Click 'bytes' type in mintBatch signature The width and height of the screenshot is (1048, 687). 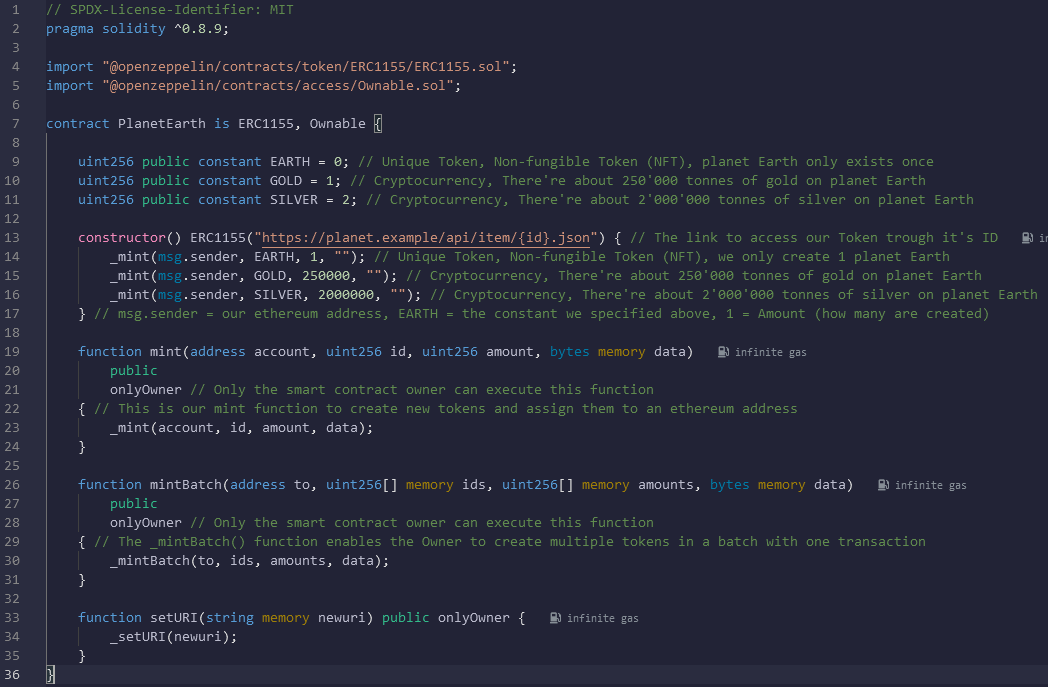coord(730,485)
